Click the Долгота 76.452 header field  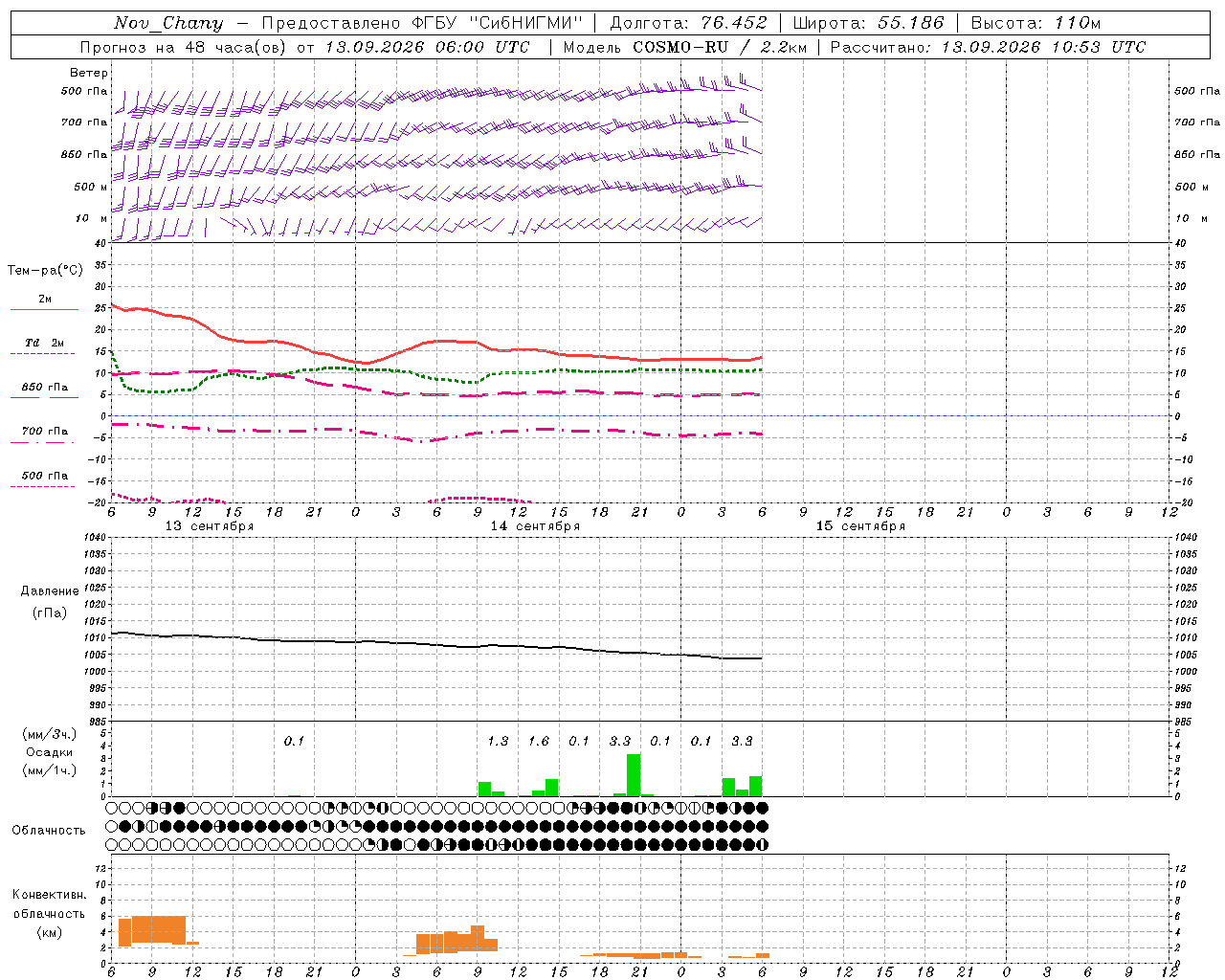688,23
